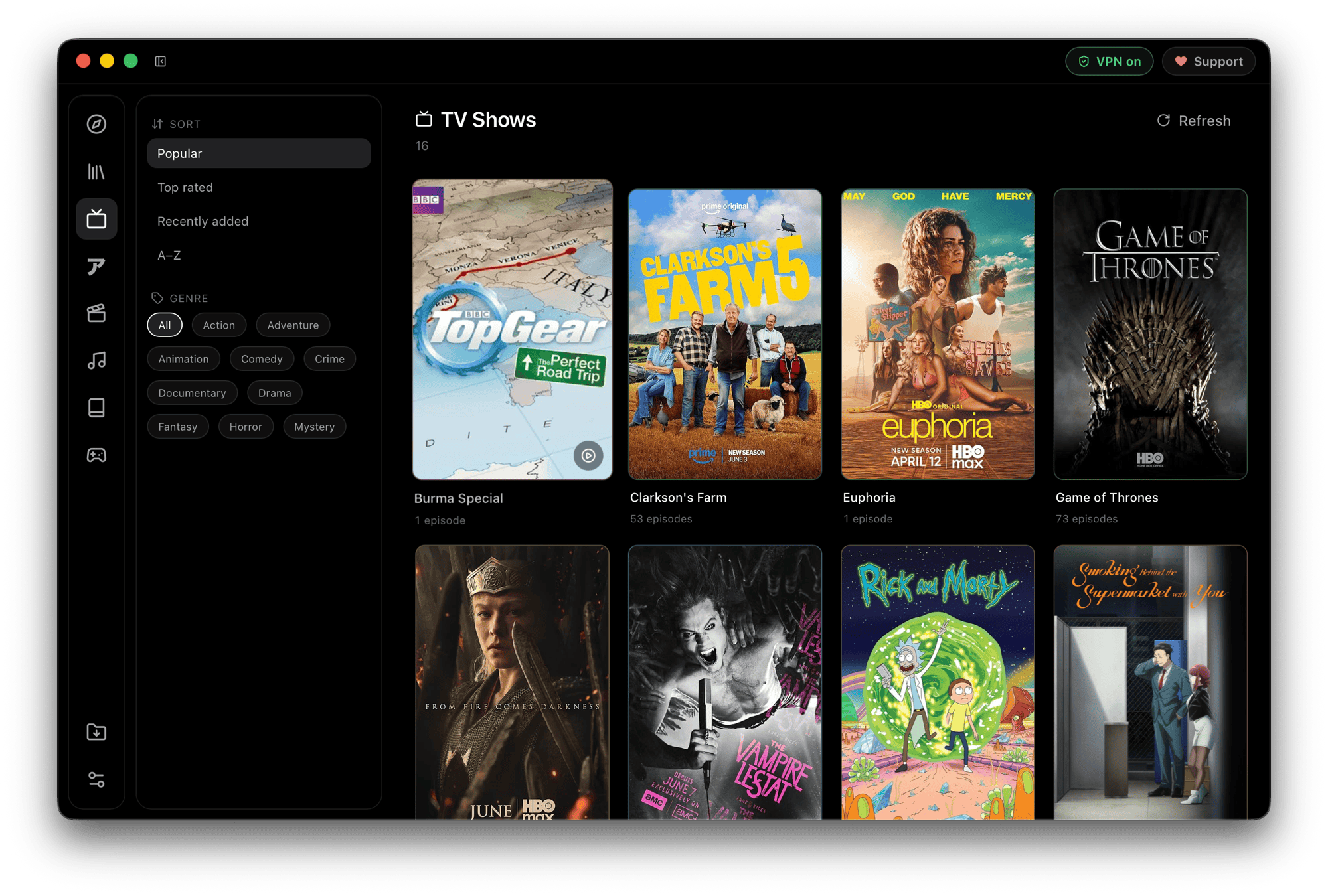Click the 53 episodes label
The image size is (1328, 896).
[x=661, y=519]
